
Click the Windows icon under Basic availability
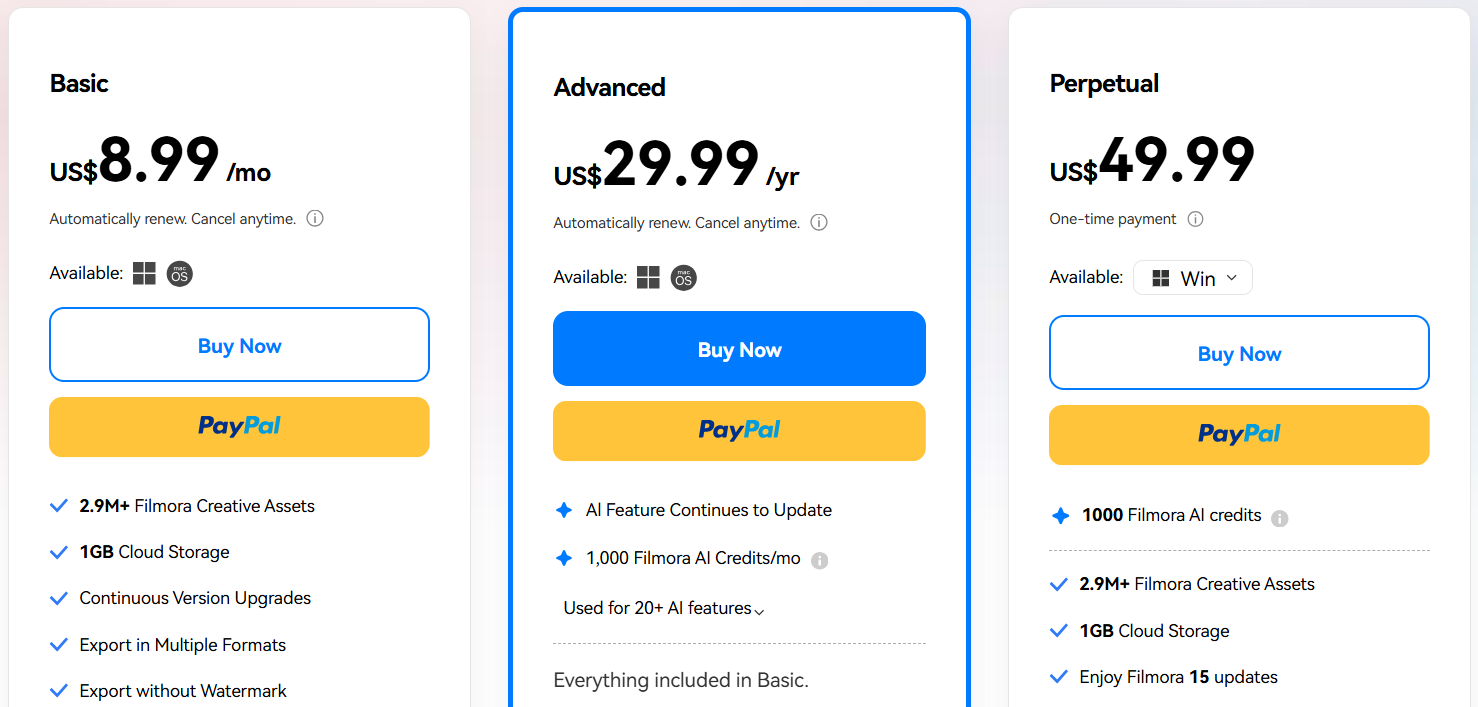[x=144, y=273]
